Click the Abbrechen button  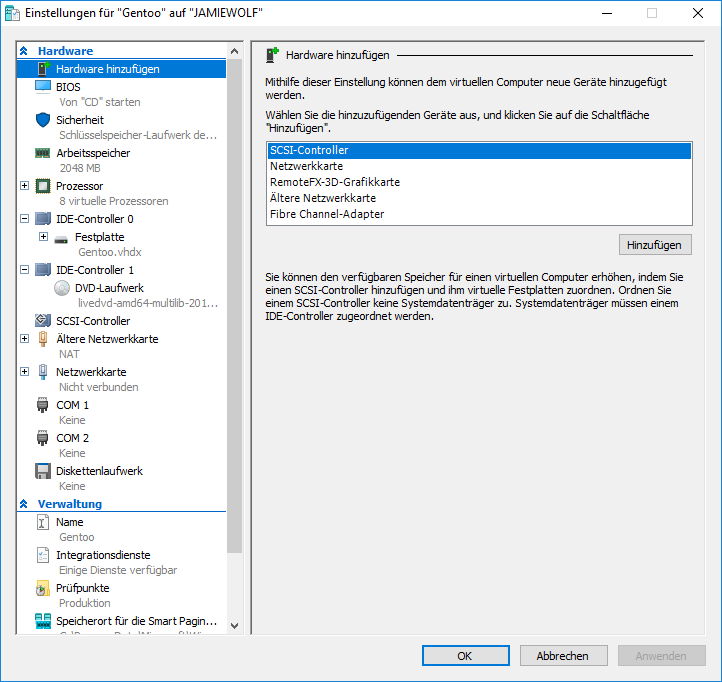pos(562,656)
